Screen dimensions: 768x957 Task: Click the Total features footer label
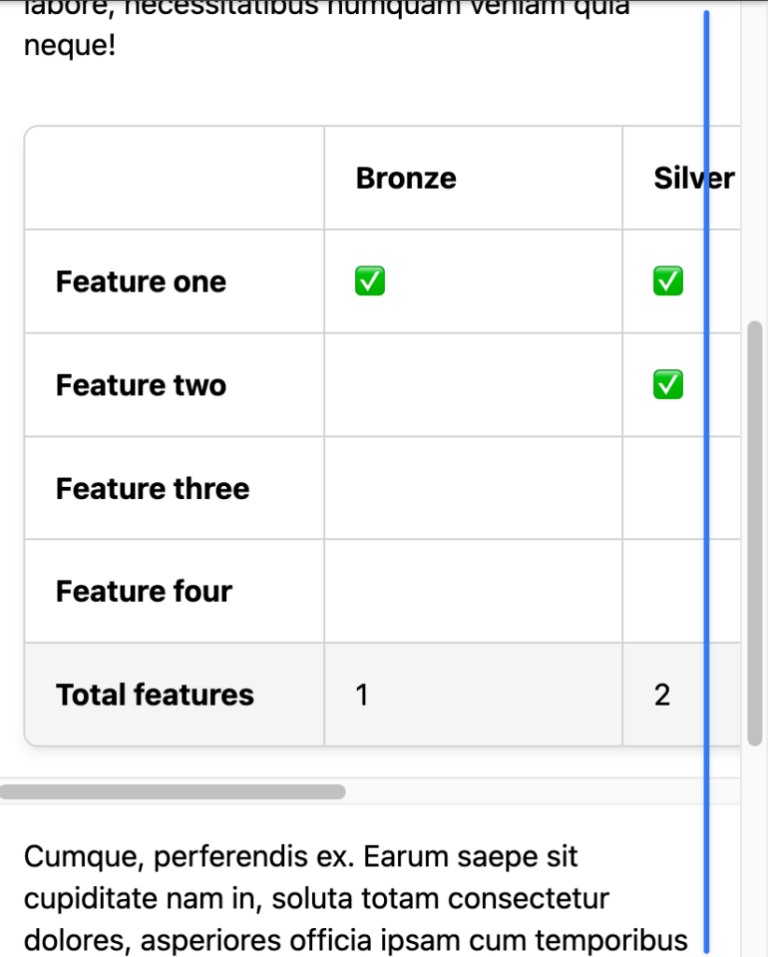point(154,695)
